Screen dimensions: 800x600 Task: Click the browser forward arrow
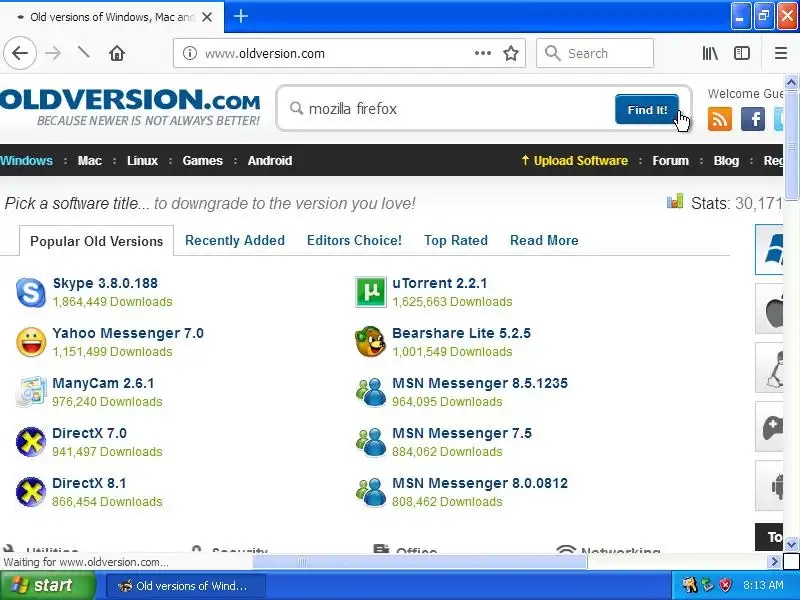53,53
